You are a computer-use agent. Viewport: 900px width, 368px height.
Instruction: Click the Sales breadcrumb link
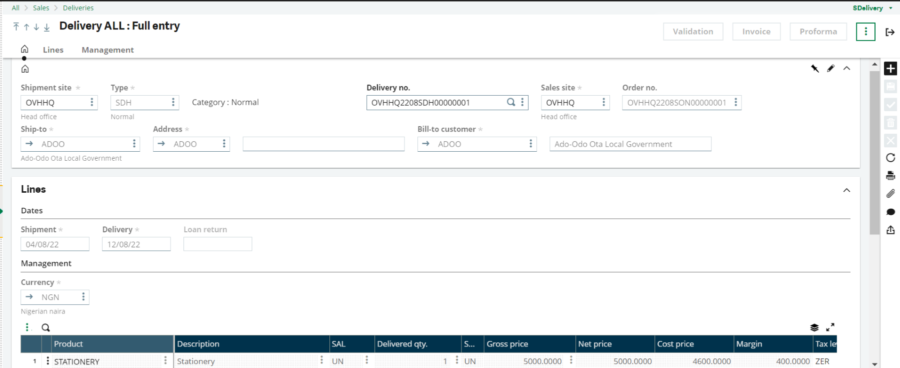pos(41,8)
